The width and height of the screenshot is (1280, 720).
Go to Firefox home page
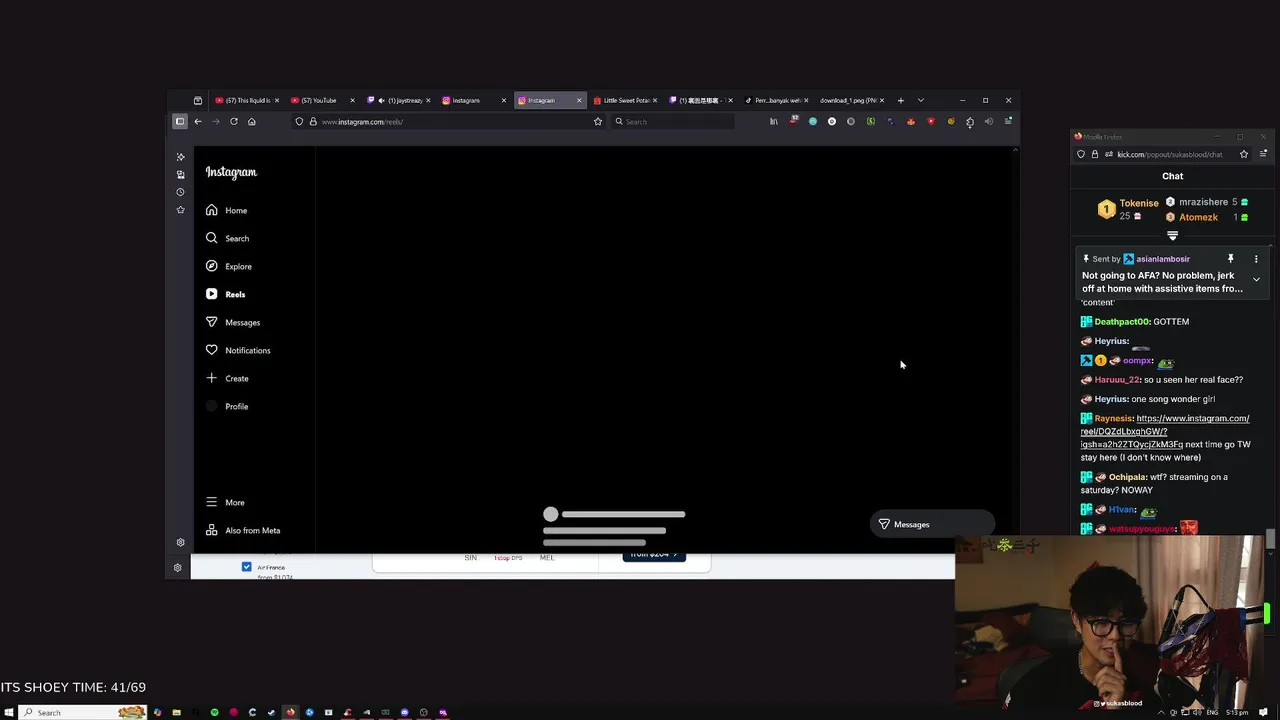(x=252, y=122)
